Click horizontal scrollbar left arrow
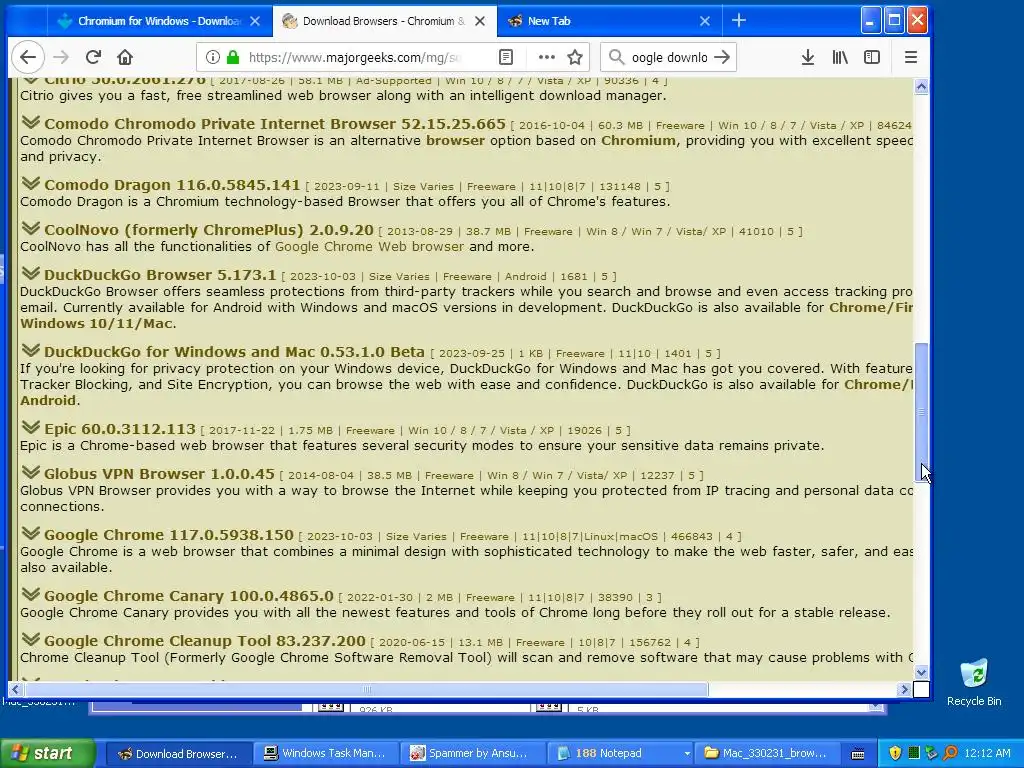The width and height of the screenshot is (1024, 768). click(x=16, y=689)
